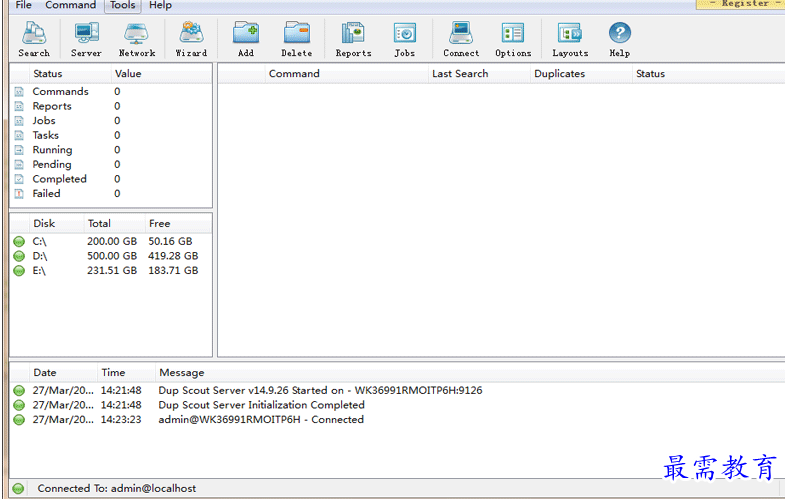Screen dimensions: 785x499
Task: Click the icon beside Tasks status row
Action: click(x=19, y=135)
